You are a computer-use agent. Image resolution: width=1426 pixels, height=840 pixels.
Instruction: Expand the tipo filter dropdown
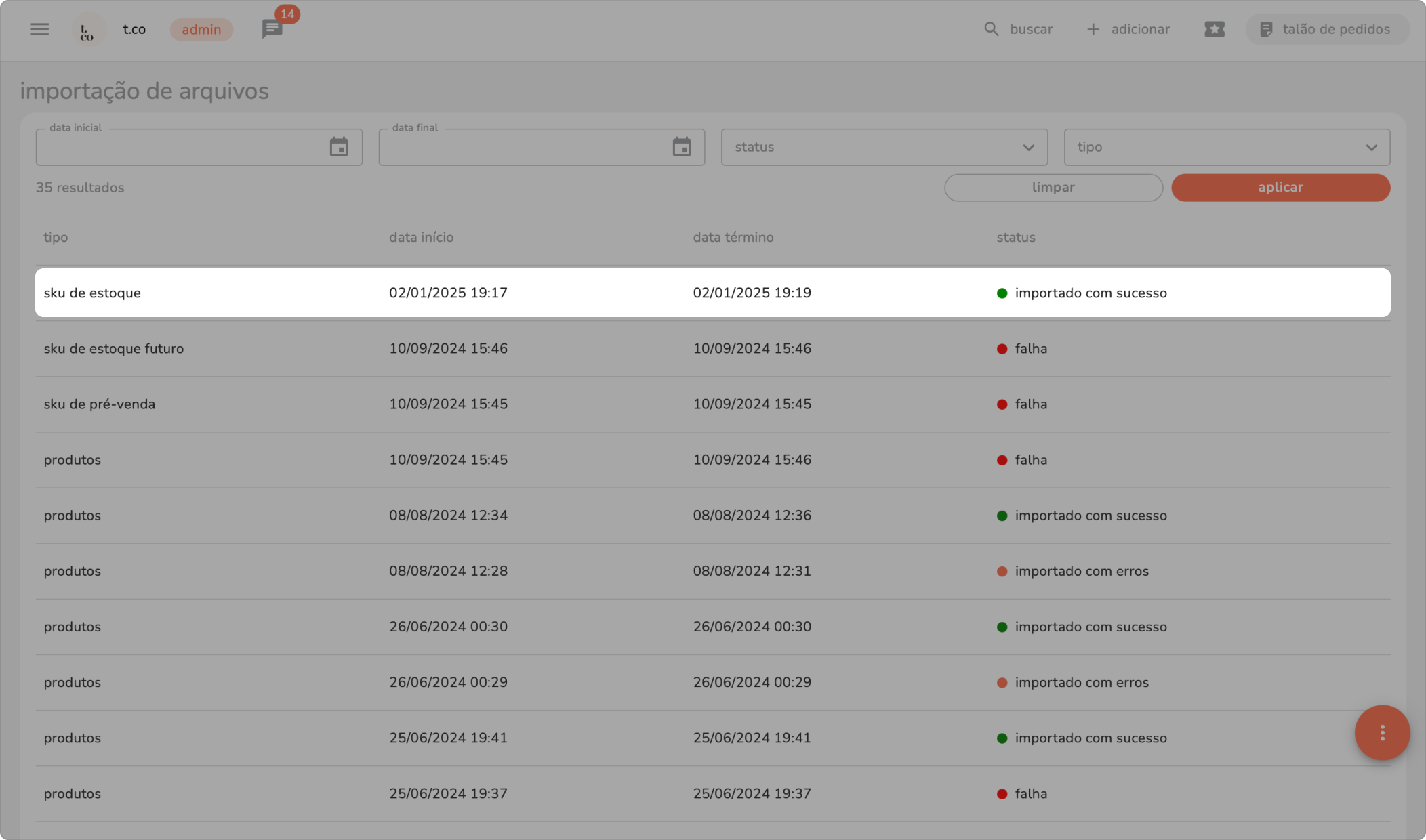[x=1226, y=147]
